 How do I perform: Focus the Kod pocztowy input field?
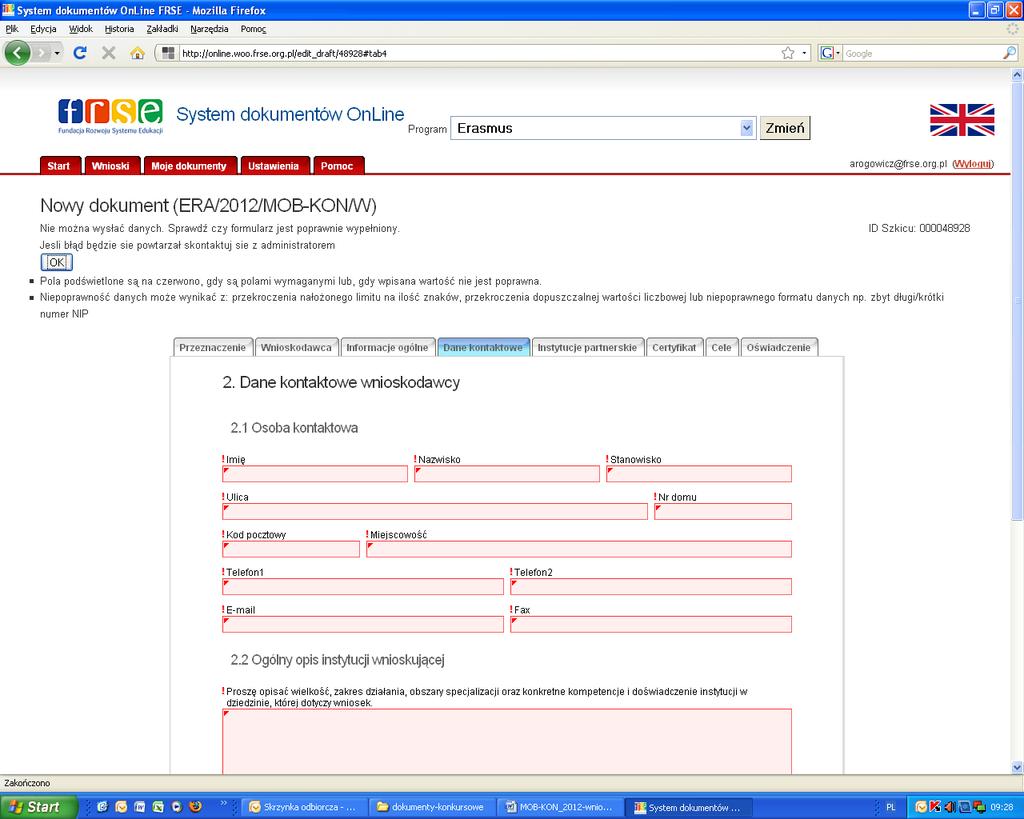tap(291, 549)
